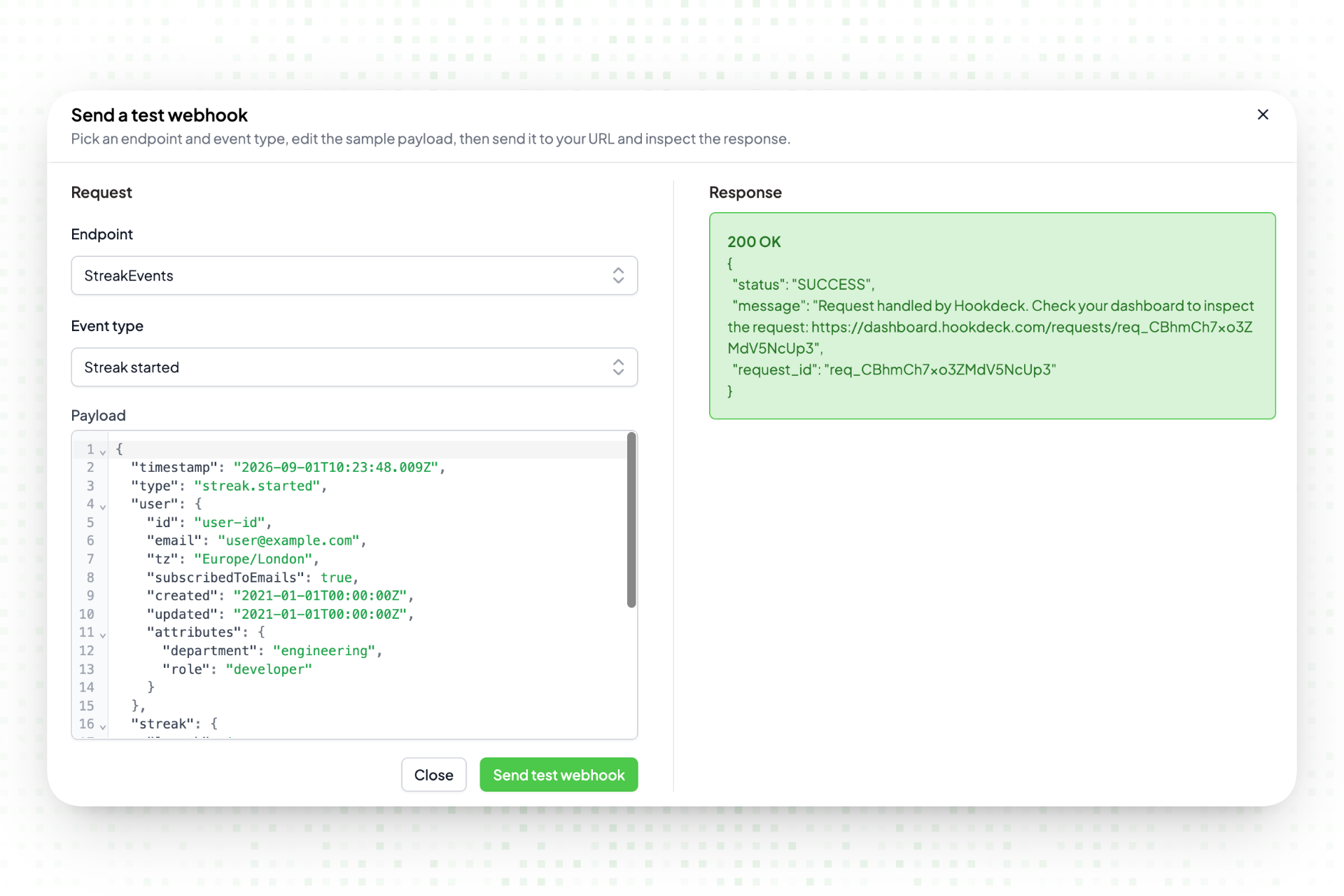Click the request_id value in response
1344x896 pixels.
point(940,370)
